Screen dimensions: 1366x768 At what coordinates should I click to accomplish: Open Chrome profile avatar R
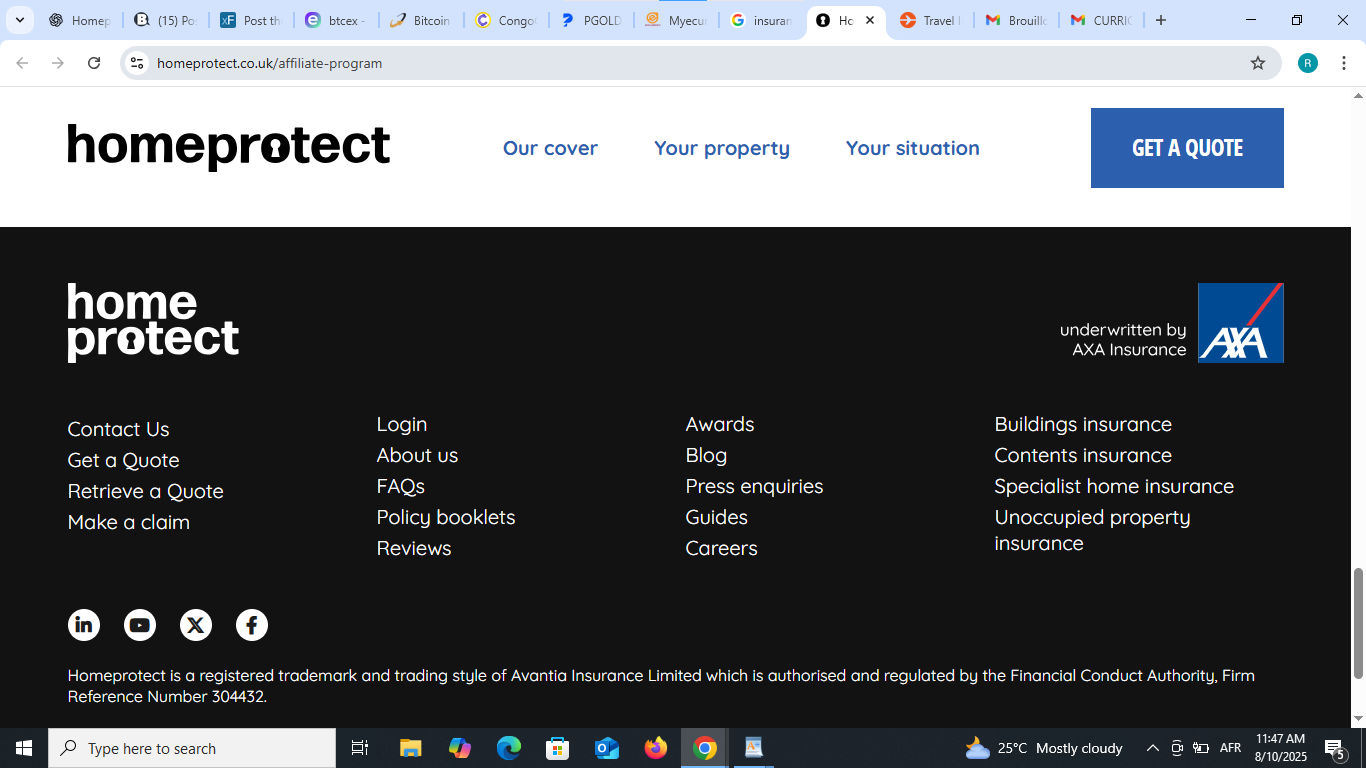point(1308,63)
